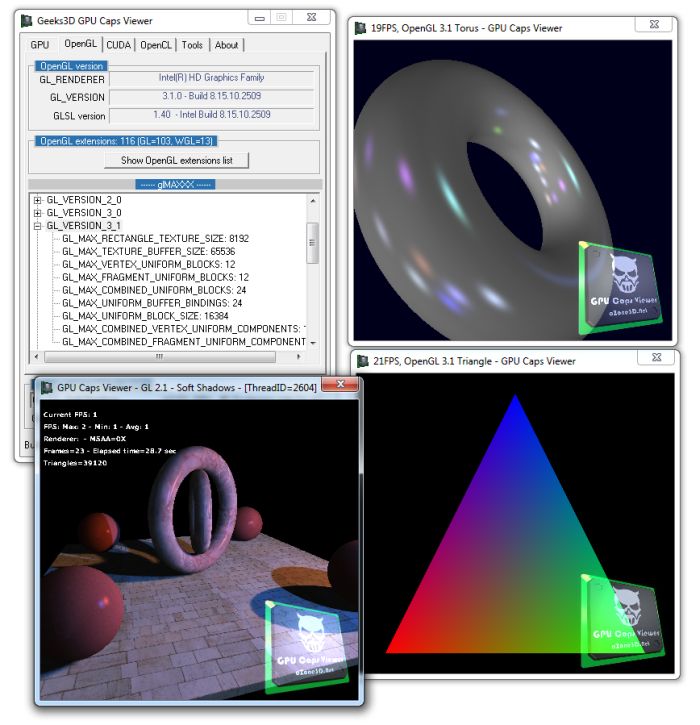The height and width of the screenshot is (725, 700).
Task: Click the tree horizontal scroll right arrow
Action: [299, 356]
